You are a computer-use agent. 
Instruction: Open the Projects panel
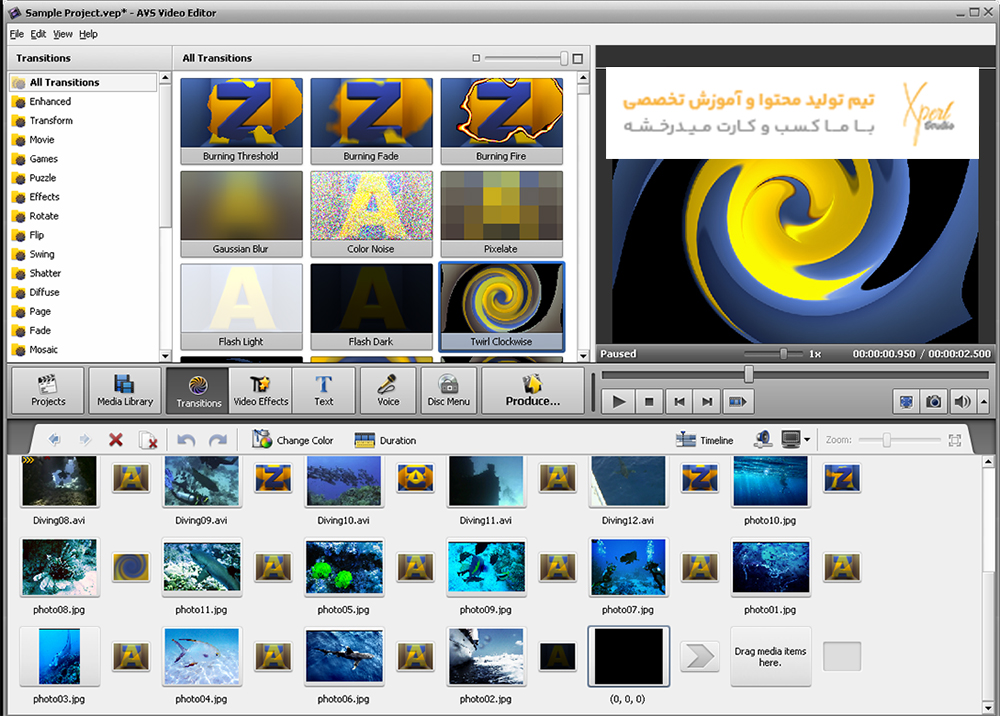pos(47,390)
